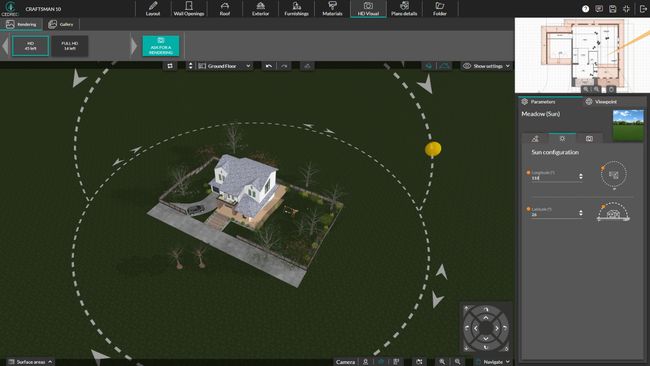The width and height of the screenshot is (650, 366).
Task: Open the Materials step
Action: pyautogui.click(x=332, y=9)
